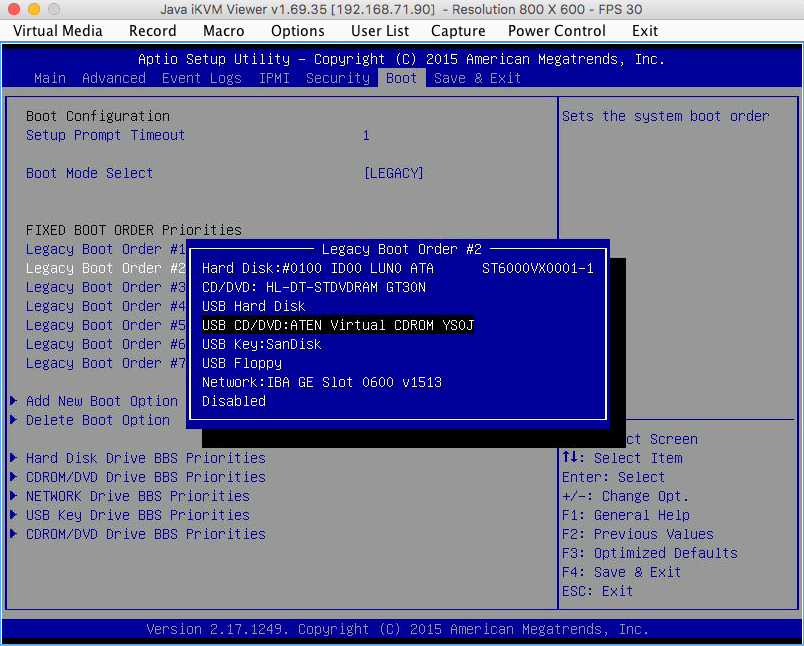Open the Boot Mode Select LEGACY value
This screenshot has width=804, height=646.
(393, 173)
